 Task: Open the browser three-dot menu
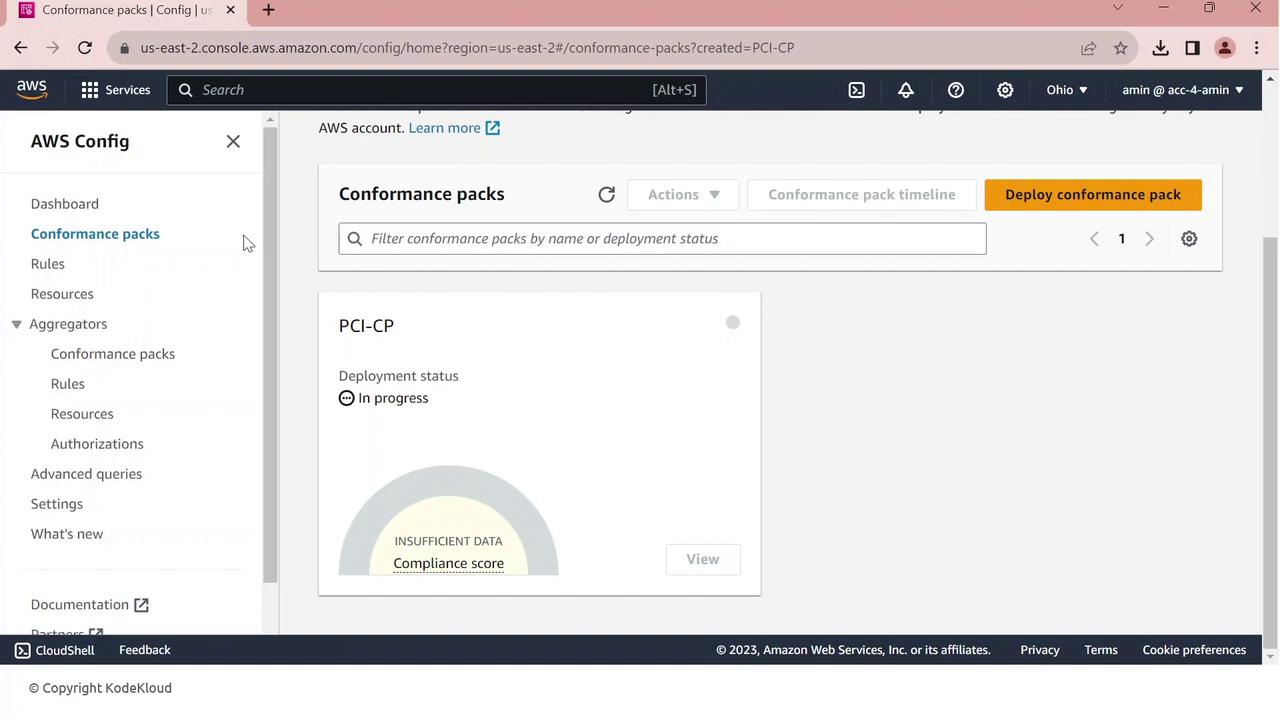[x=1257, y=48]
